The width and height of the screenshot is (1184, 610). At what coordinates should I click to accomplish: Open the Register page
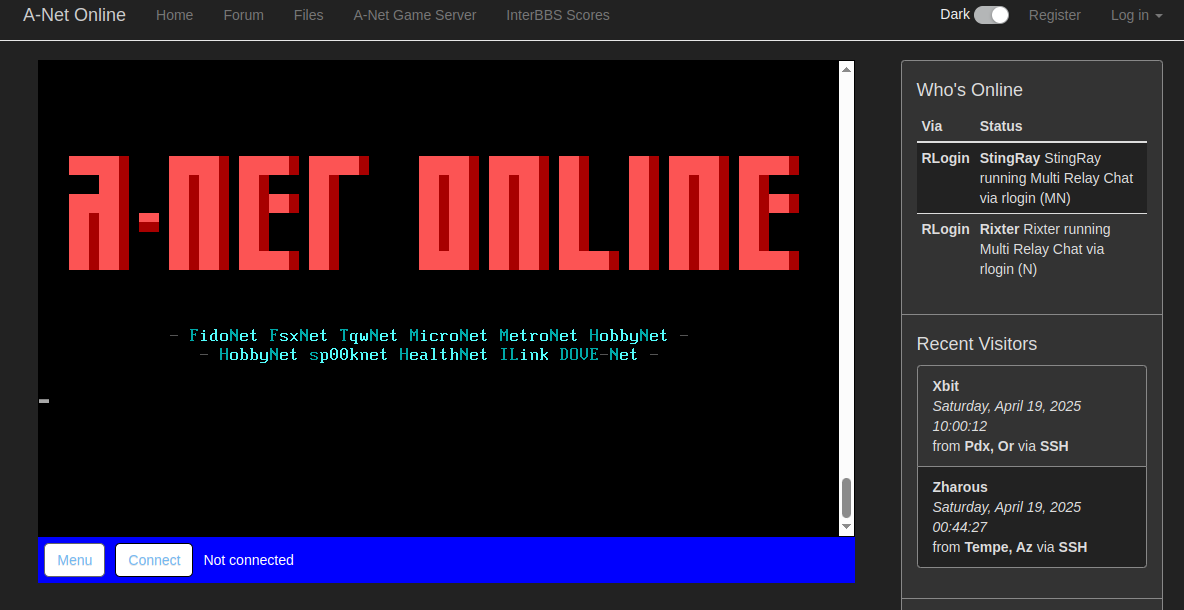[1054, 15]
